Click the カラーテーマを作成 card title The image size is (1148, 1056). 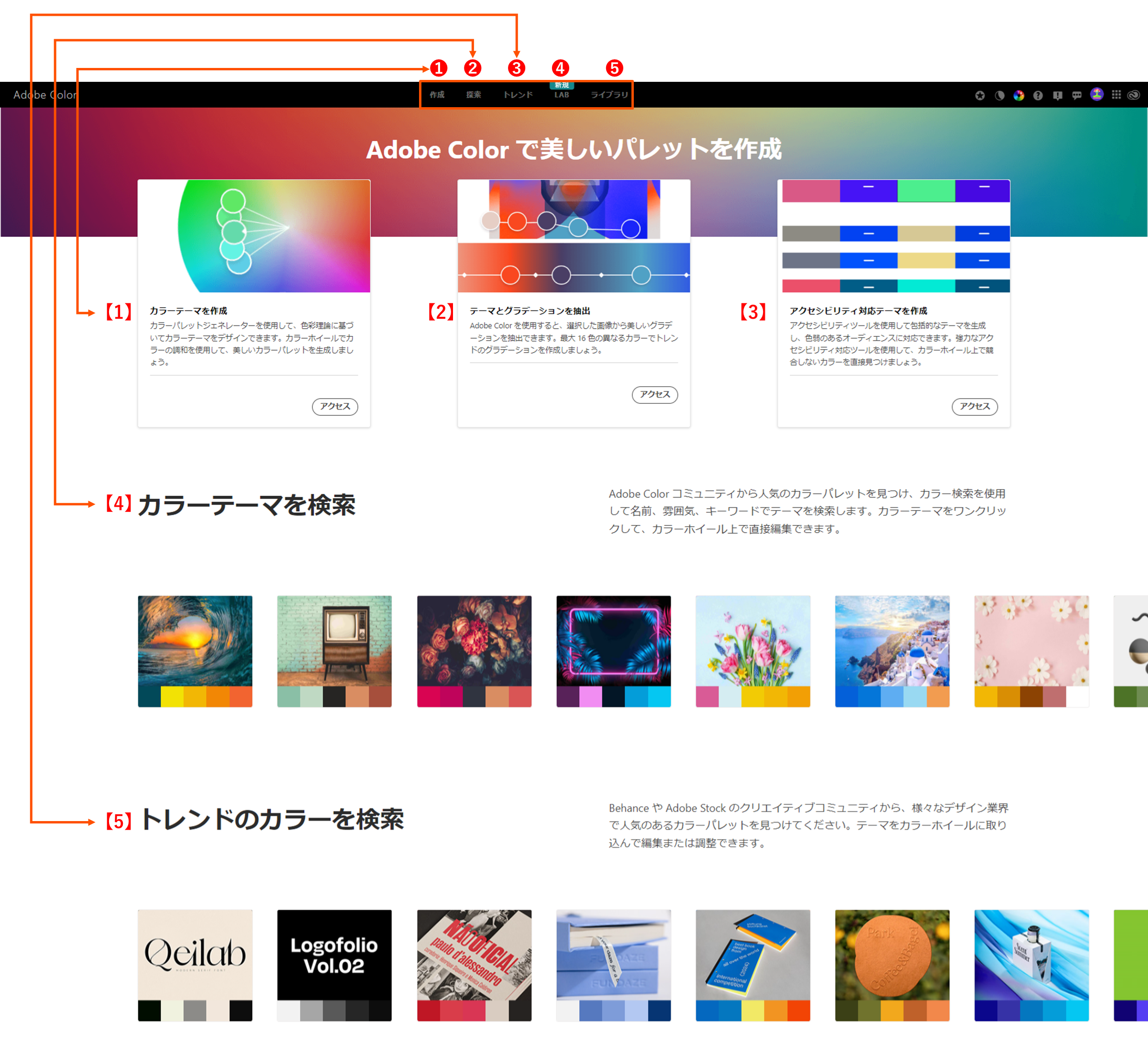pos(188,311)
